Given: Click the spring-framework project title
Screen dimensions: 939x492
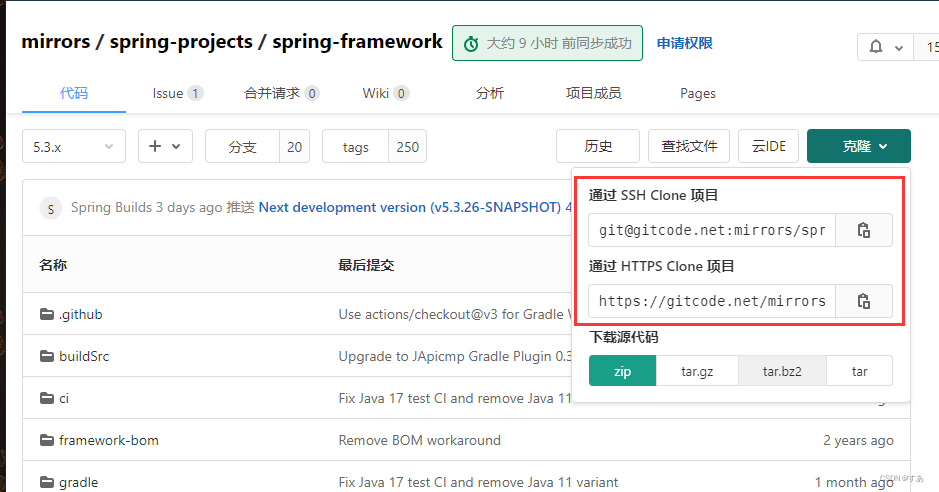Looking at the screenshot, I should click(358, 41).
